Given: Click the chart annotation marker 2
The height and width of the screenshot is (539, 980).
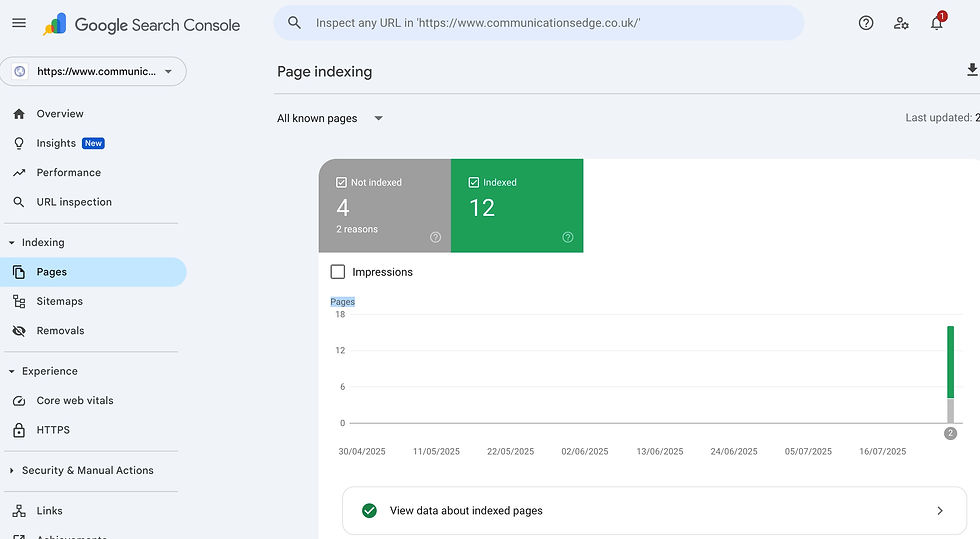Looking at the screenshot, I should (951, 433).
